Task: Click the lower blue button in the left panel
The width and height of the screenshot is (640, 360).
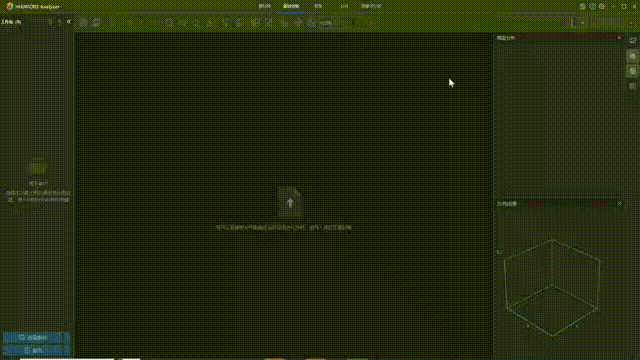Action: [x=36, y=350]
